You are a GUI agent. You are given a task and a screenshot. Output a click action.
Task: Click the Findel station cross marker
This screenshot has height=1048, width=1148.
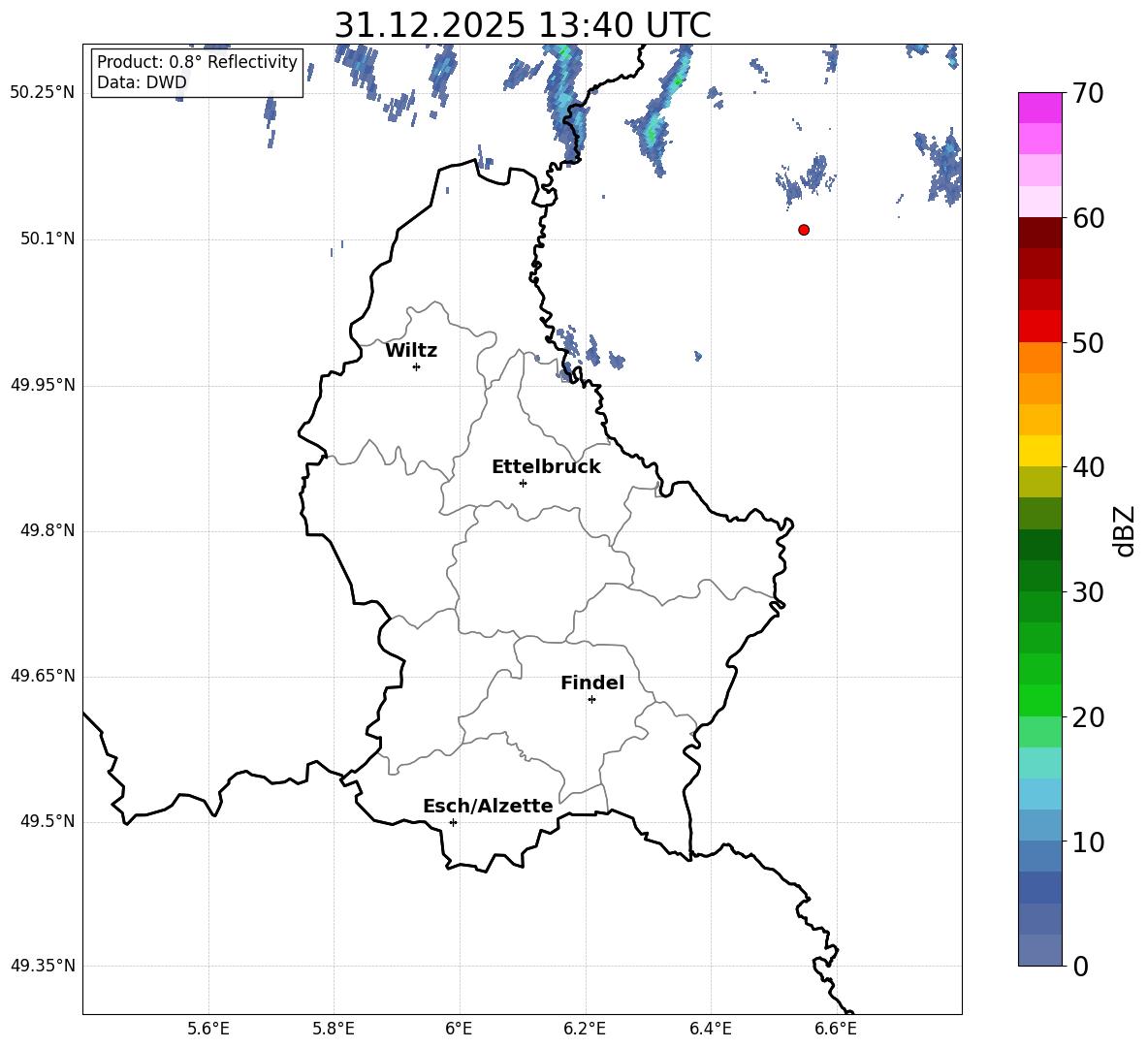coord(591,699)
